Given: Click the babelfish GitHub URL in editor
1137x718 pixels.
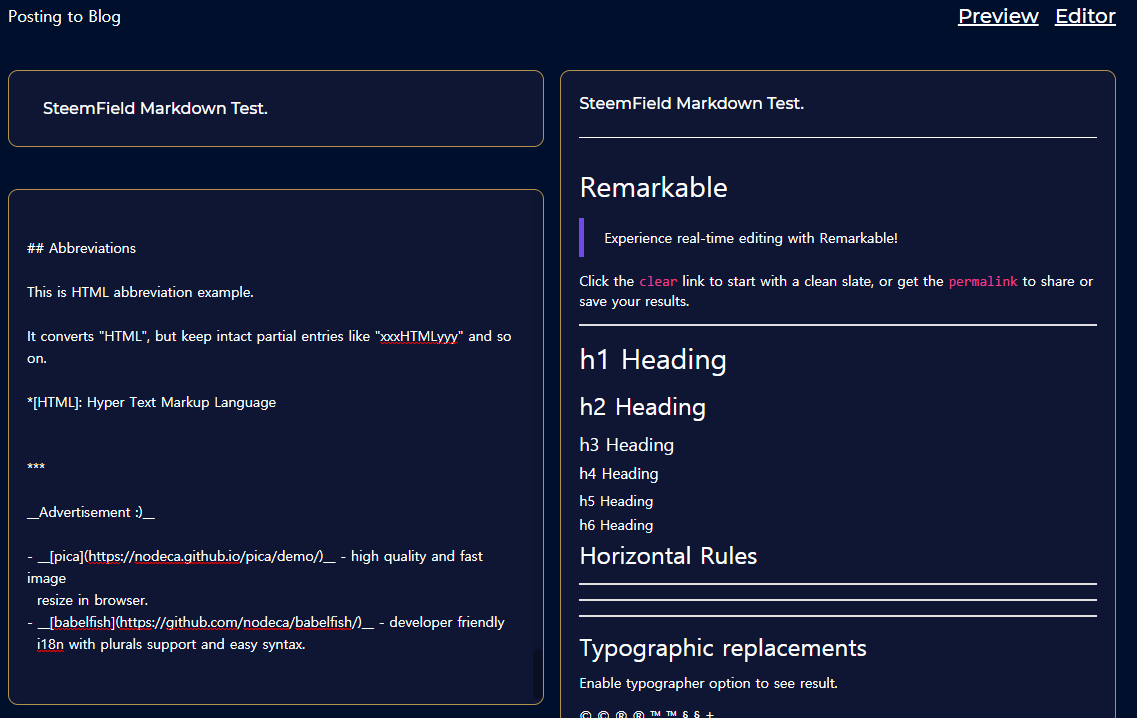Looking at the screenshot, I should point(241,622).
